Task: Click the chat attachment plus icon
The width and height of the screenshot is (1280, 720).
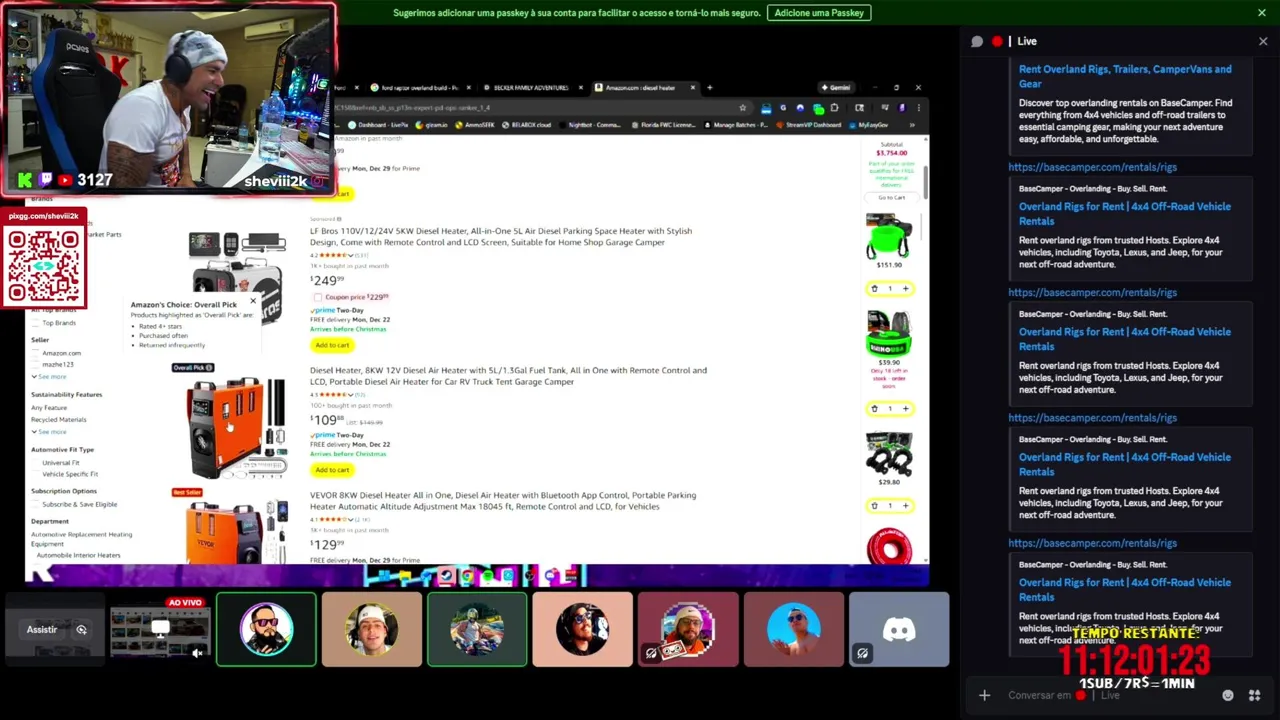Action: [x=984, y=695]
